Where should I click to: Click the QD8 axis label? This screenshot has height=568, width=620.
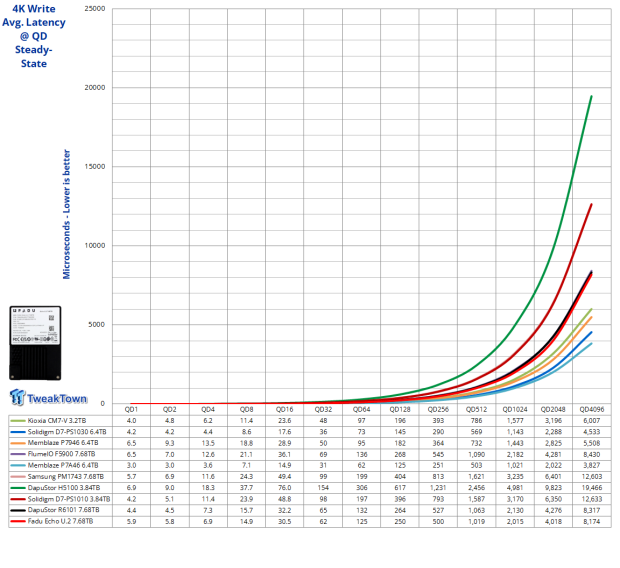(246, 409)
